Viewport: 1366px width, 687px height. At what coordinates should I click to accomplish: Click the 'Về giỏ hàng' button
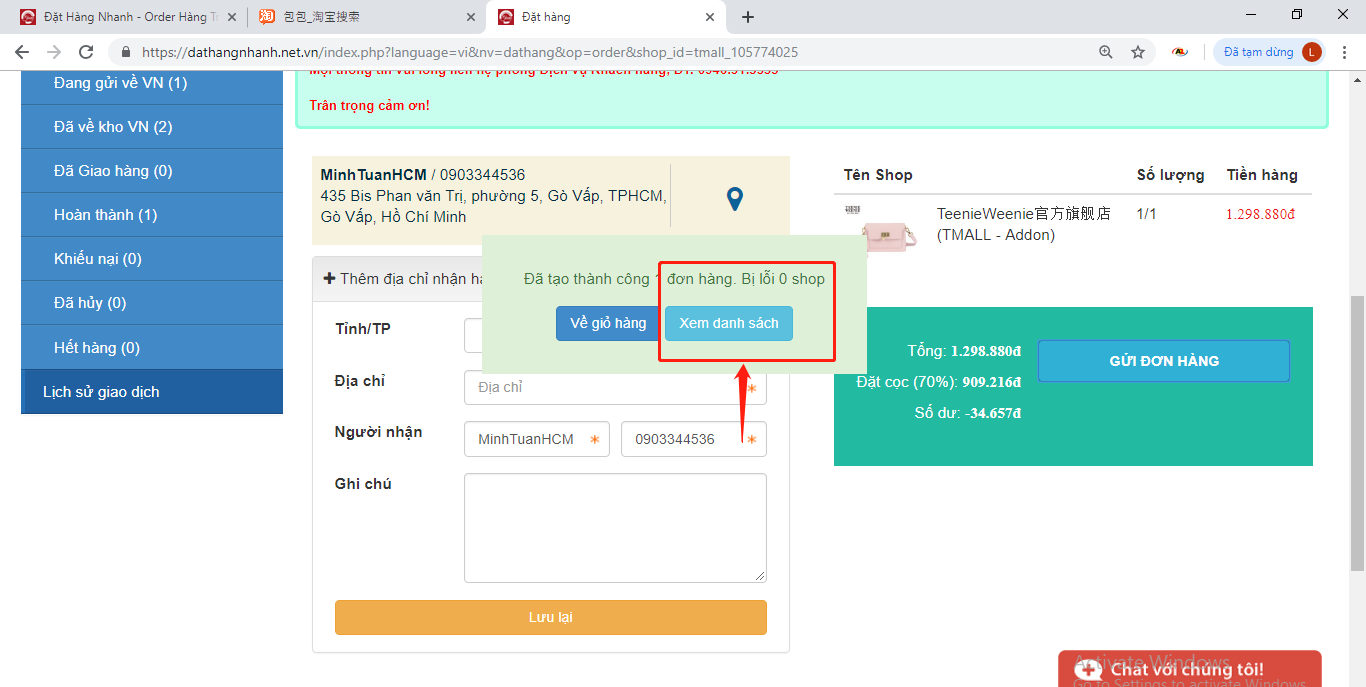click(x=608, y=323)
